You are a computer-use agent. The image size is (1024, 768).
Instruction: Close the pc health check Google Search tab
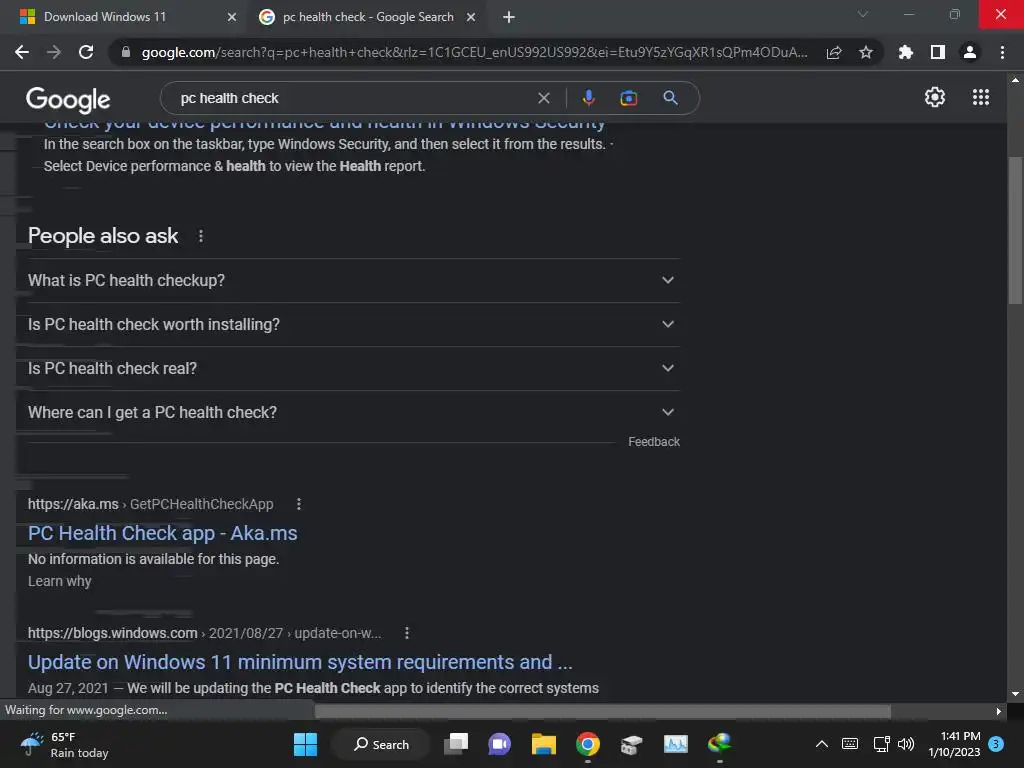pos(471,17)
